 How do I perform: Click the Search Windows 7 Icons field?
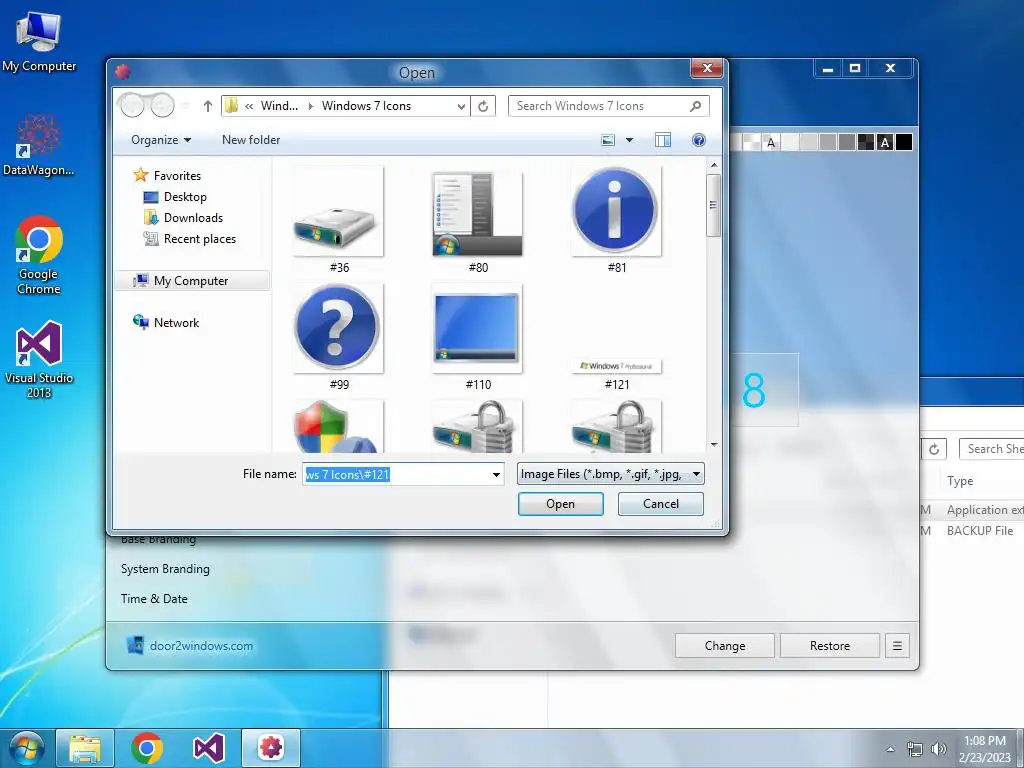608,106
